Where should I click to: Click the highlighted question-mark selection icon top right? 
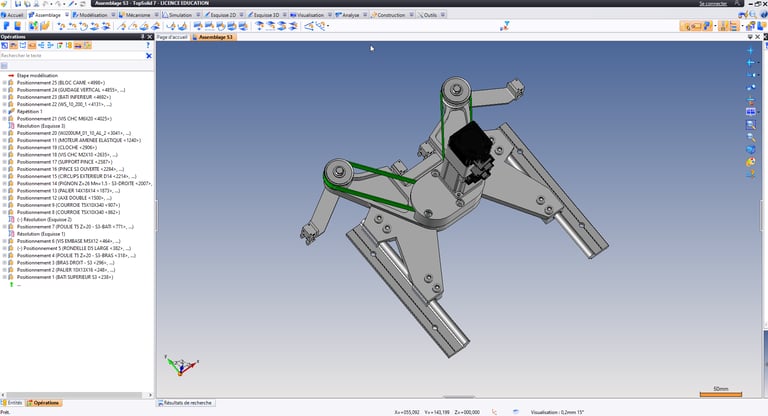click(707, 26)
